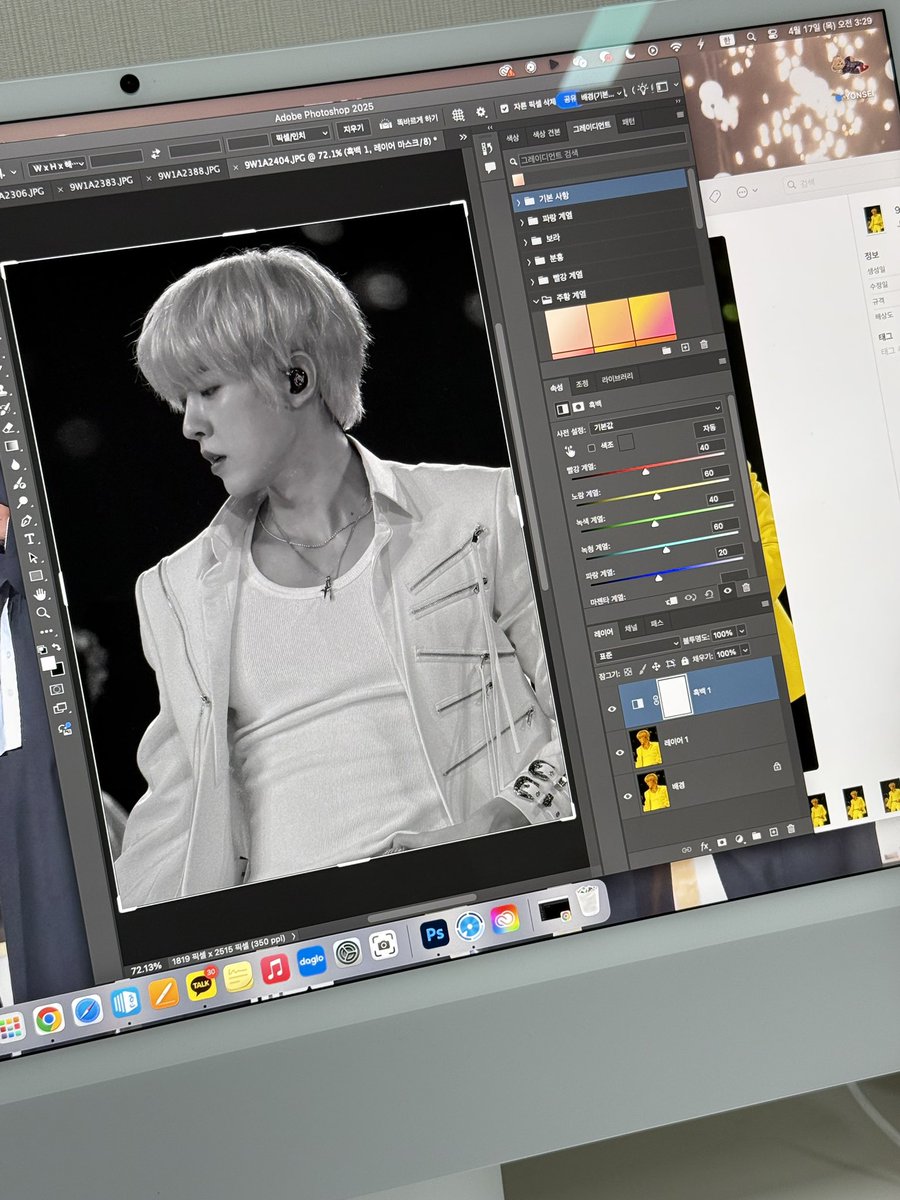Select the Eraser tool

click(8, 428)
